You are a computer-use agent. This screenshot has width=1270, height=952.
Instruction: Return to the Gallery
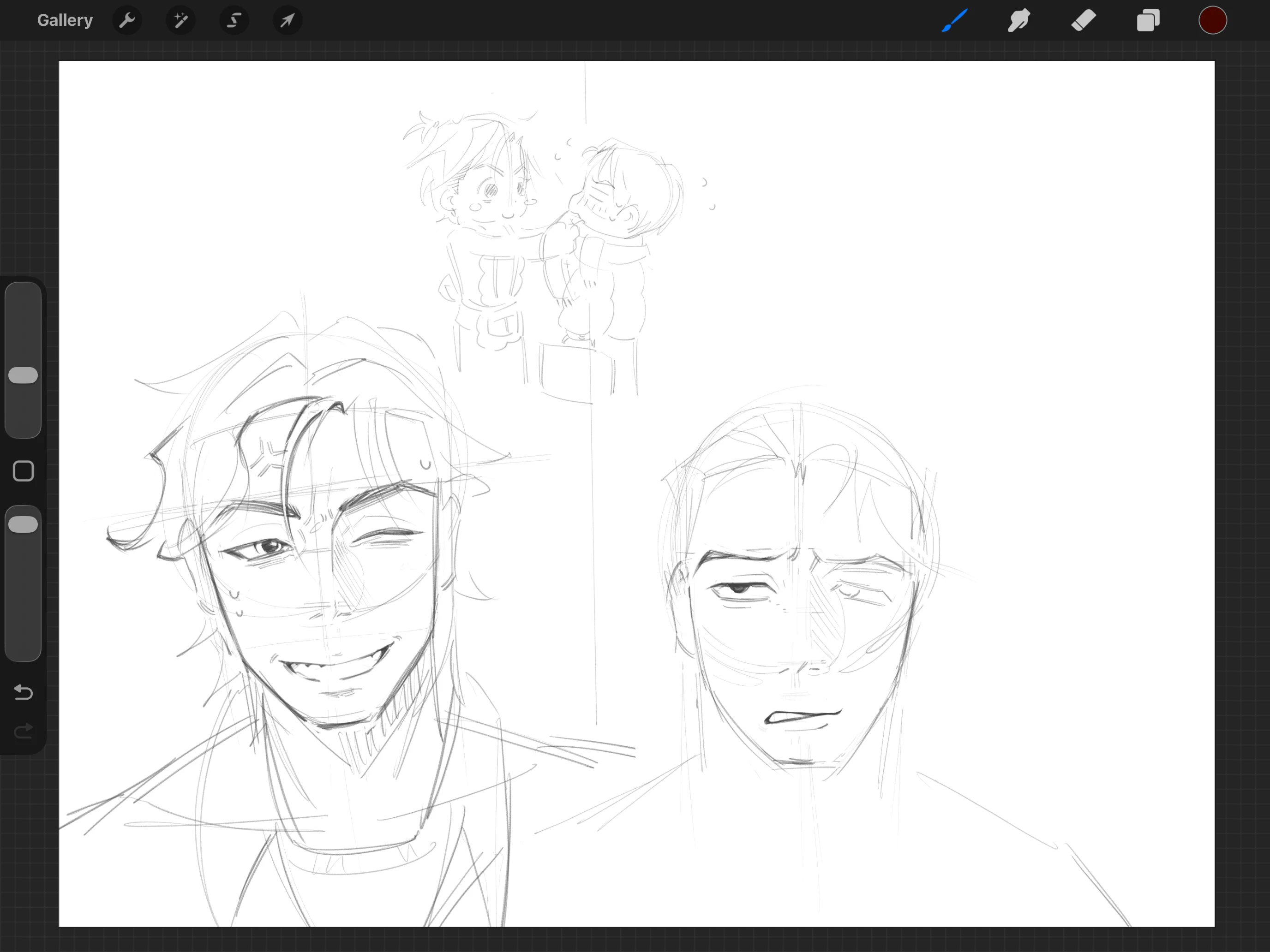tap(65, 20)
